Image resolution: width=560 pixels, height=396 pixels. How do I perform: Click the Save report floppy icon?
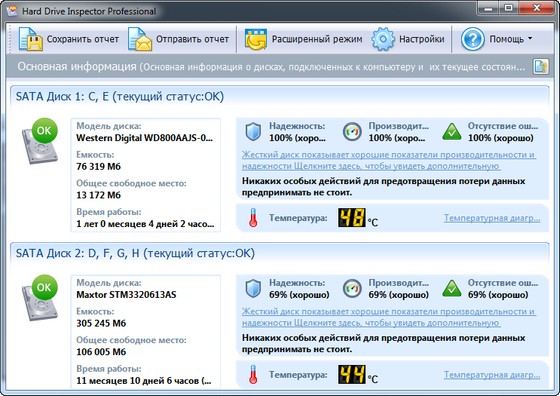tap(30, 39)
